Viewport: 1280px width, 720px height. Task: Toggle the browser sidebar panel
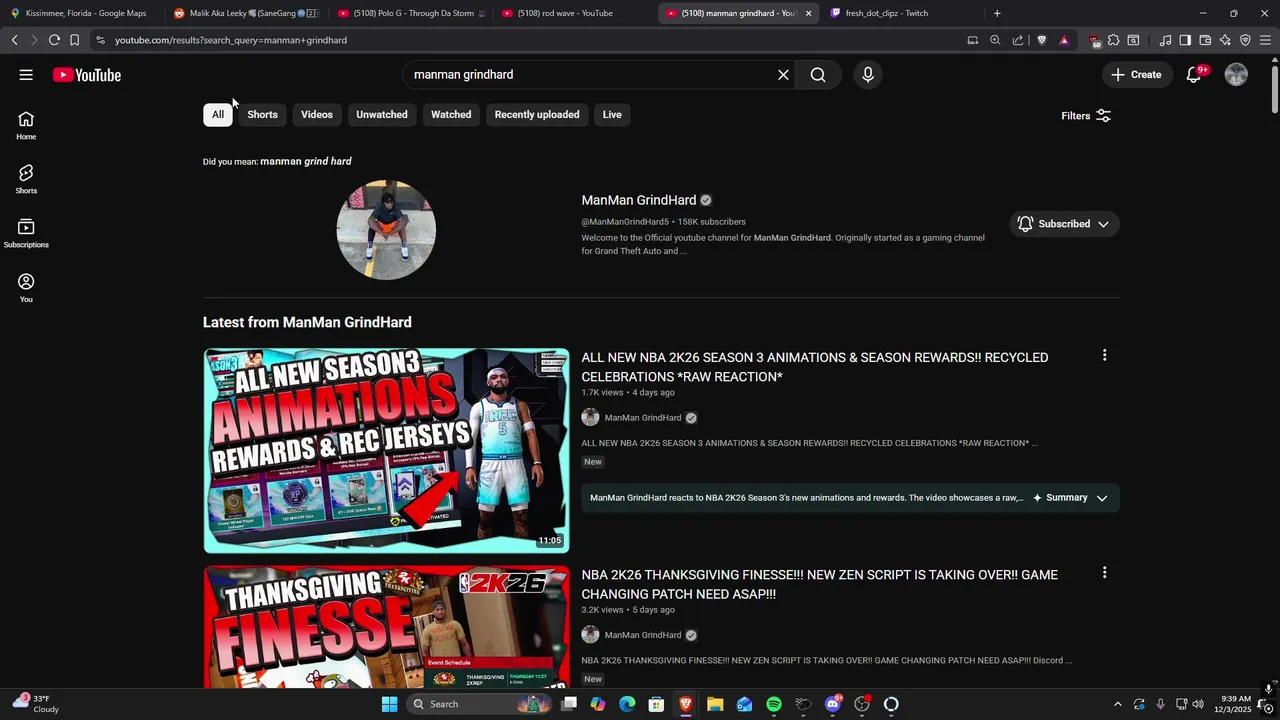(x=1185, y=40)
